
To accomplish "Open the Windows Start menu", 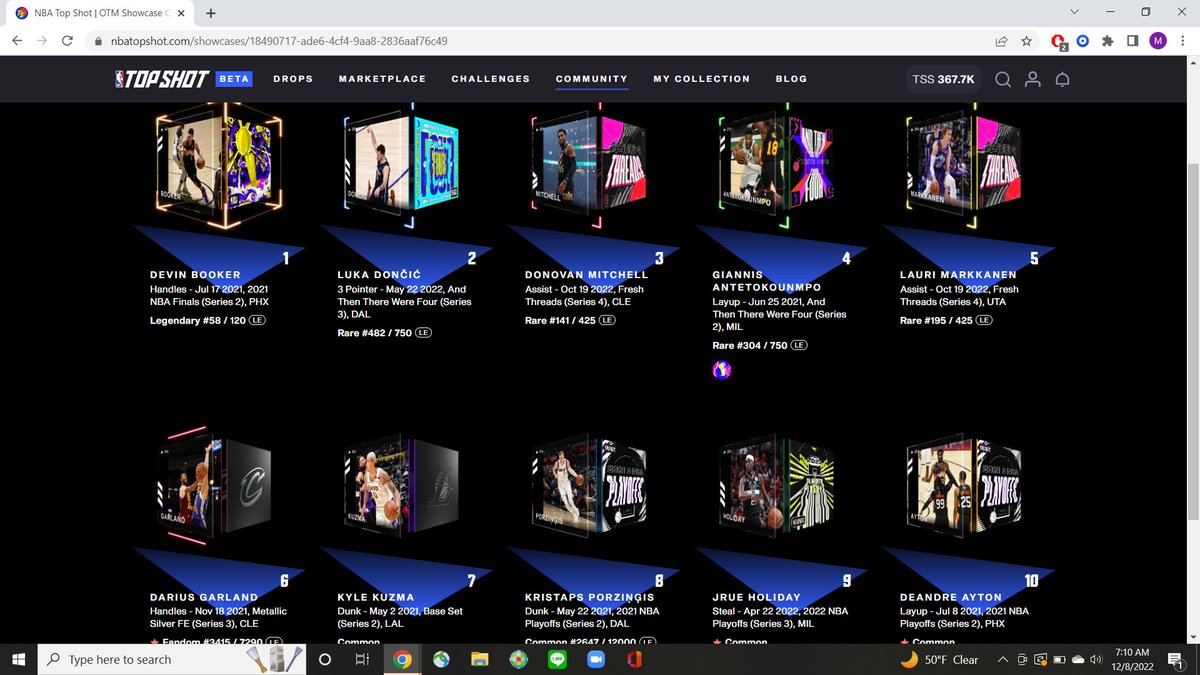I will (x=18, y=660).
